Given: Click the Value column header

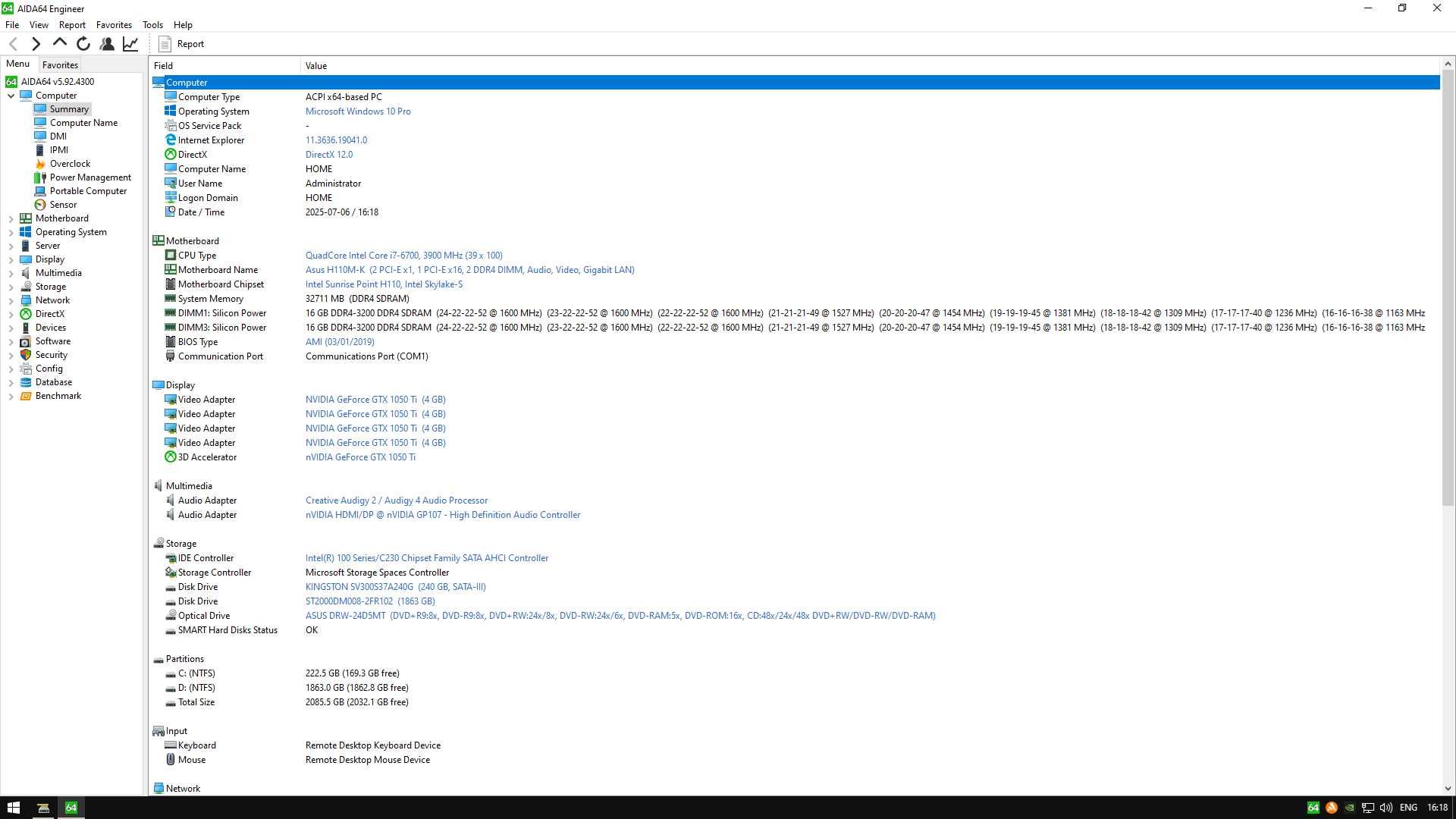Looking at the screenshot, I should click(870, 66).
